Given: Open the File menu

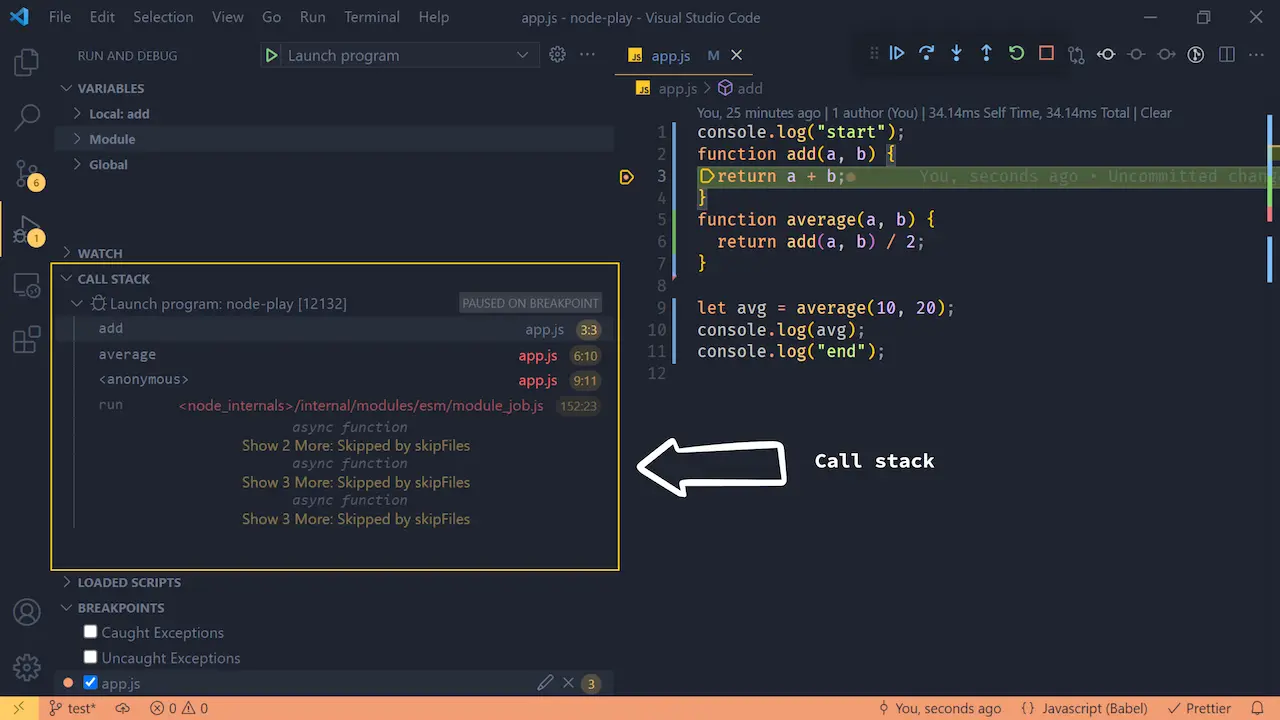Looking at the screenshot, I should click(59, 17).
